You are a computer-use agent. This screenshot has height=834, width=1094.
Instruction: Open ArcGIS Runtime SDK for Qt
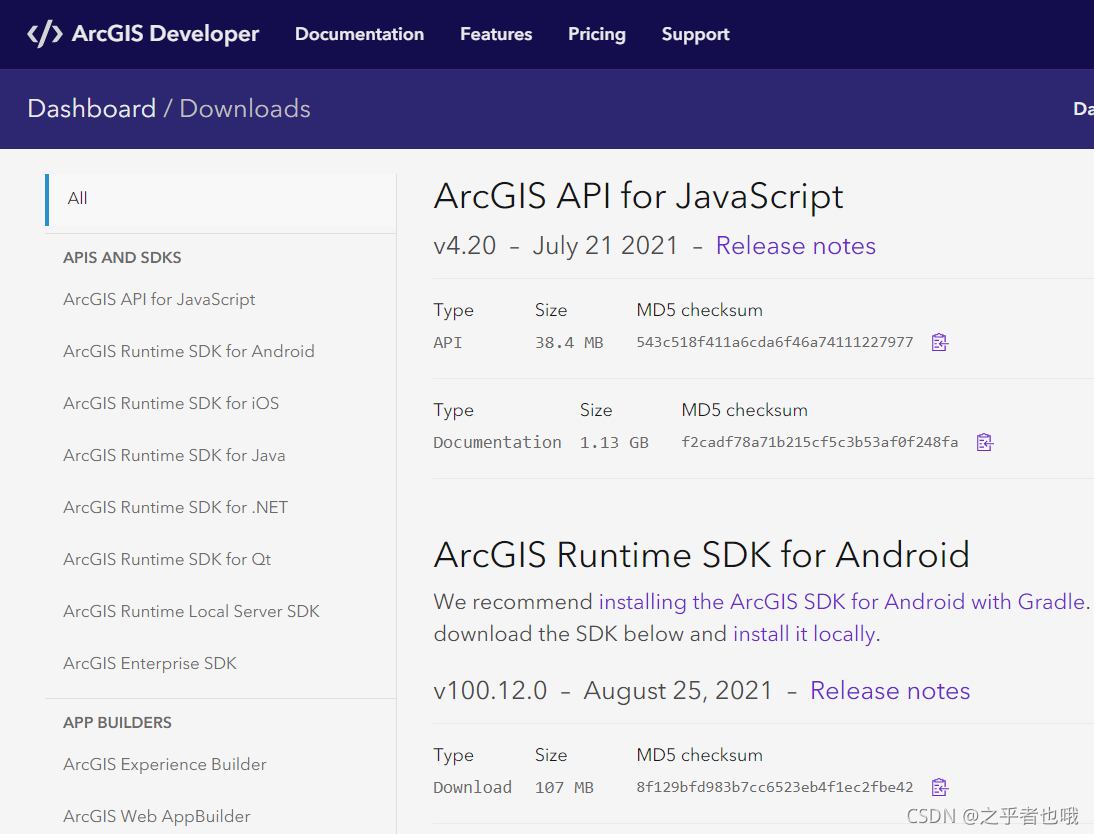(167, 559)
